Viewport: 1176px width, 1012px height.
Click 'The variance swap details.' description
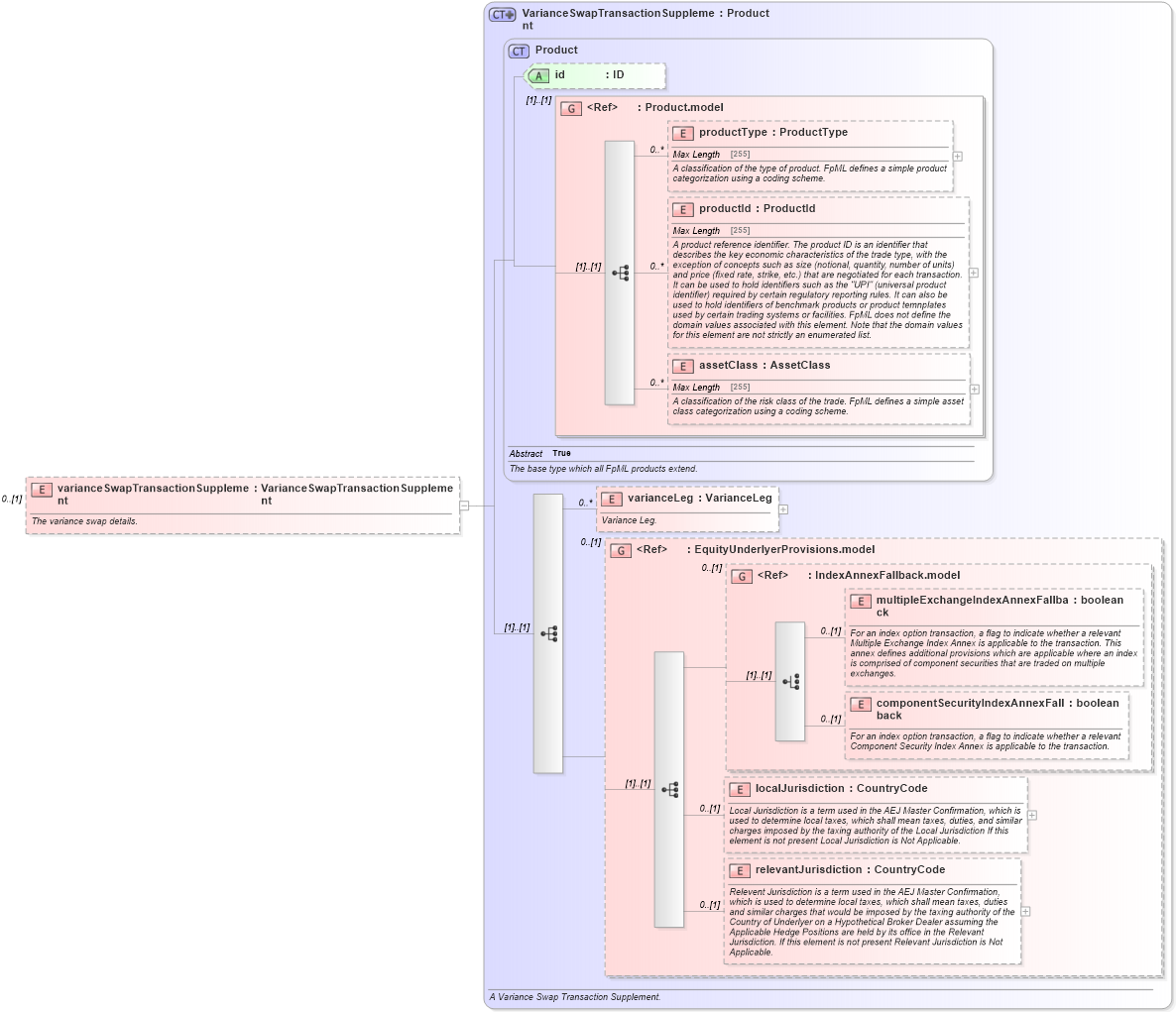tap(84, 521)
